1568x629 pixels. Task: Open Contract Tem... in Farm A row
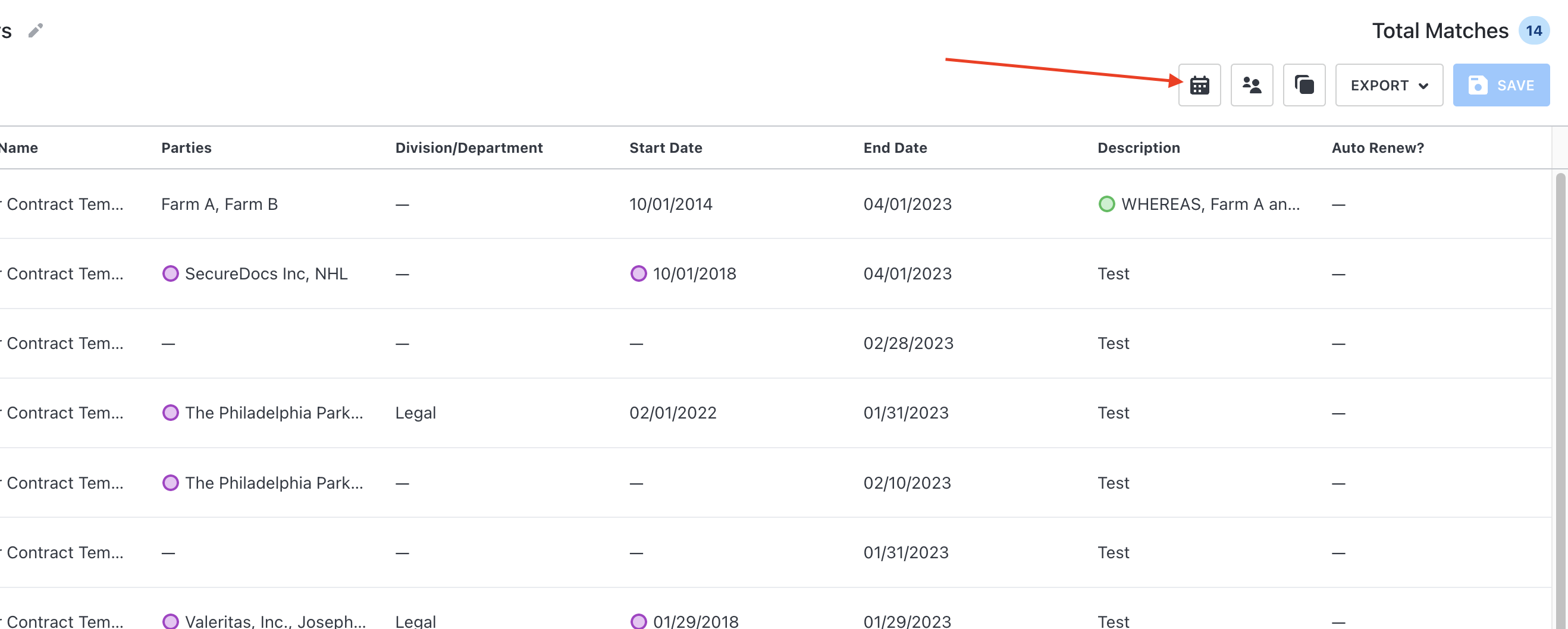pyautogui.click(x=64, y=205)
